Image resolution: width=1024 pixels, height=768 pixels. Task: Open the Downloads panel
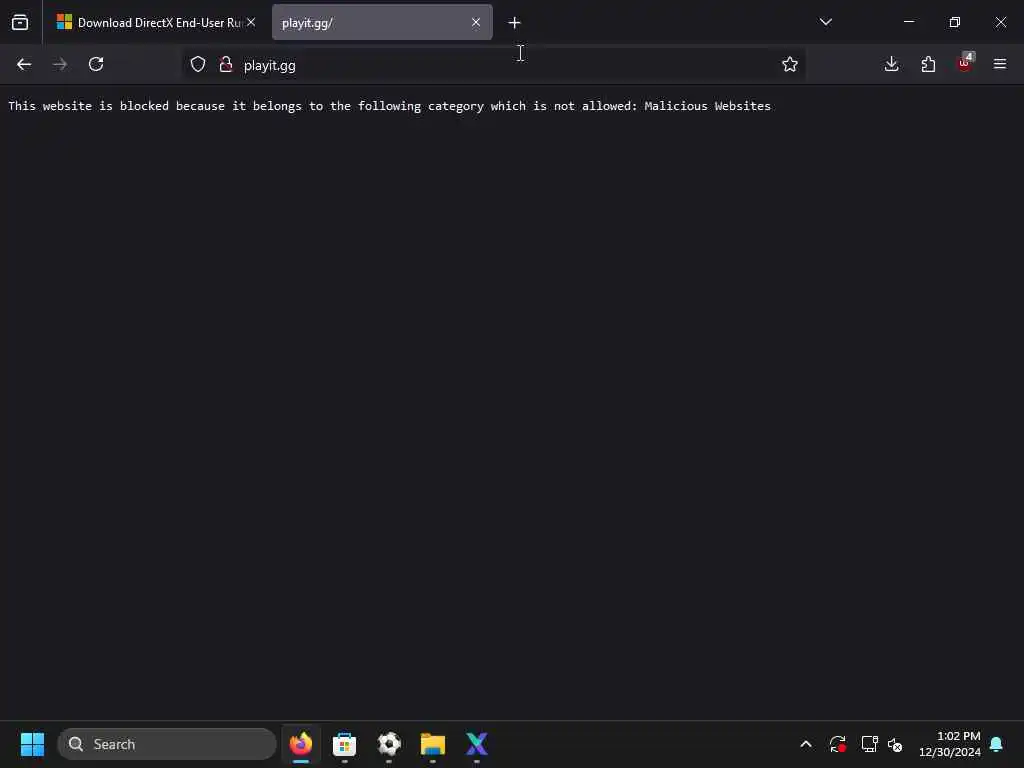pos(891,64)
